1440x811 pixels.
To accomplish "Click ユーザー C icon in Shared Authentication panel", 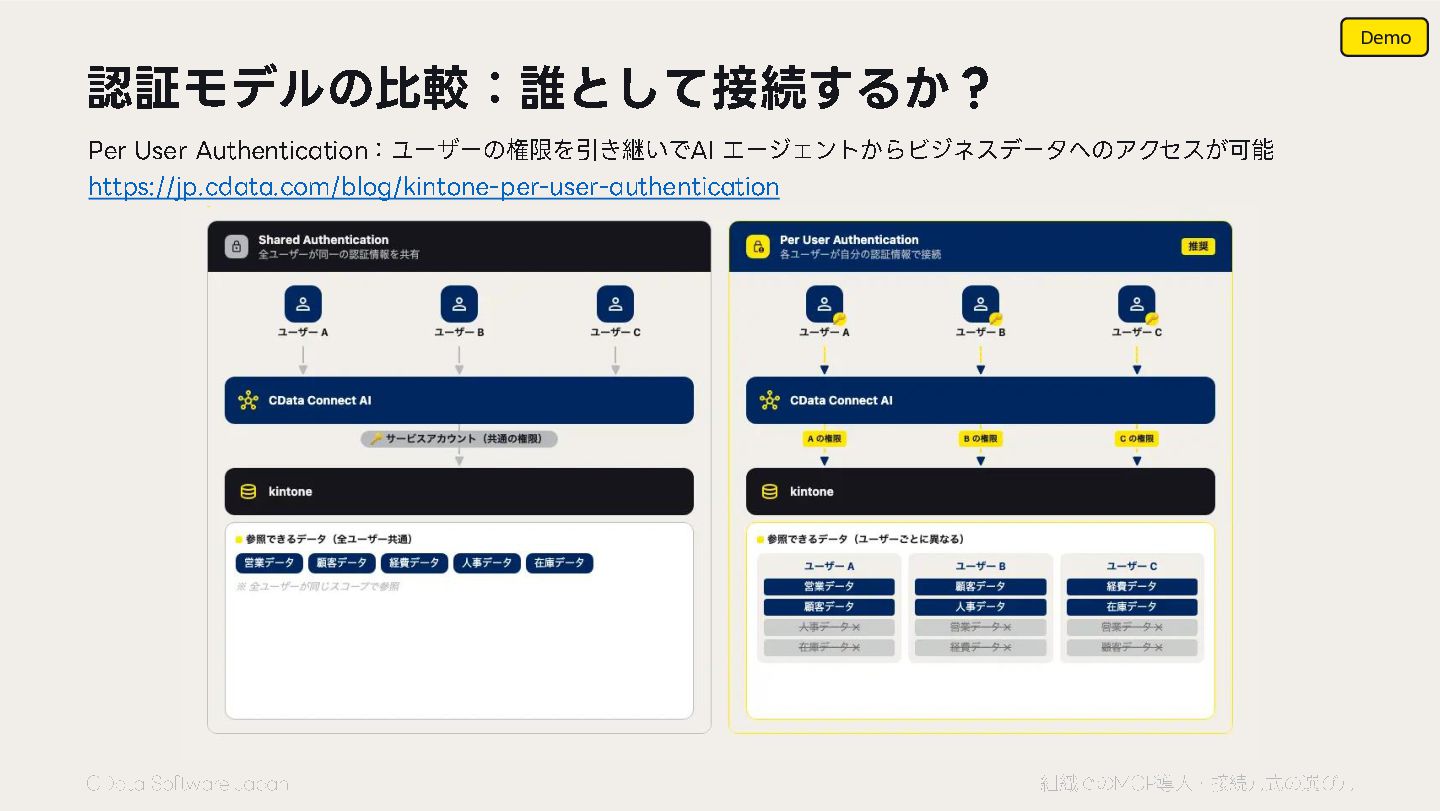I will click(x=615, y=304).
